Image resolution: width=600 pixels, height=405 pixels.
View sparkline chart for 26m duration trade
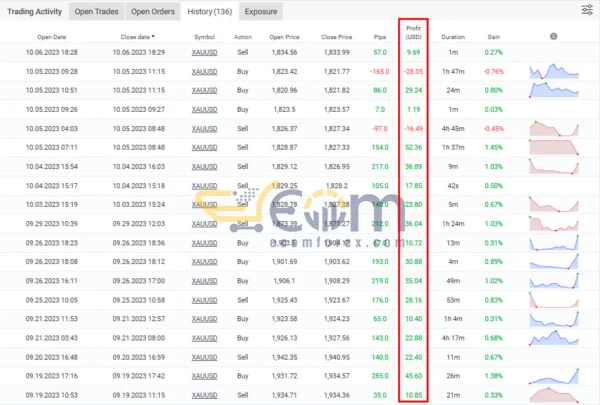coord(554,376)
